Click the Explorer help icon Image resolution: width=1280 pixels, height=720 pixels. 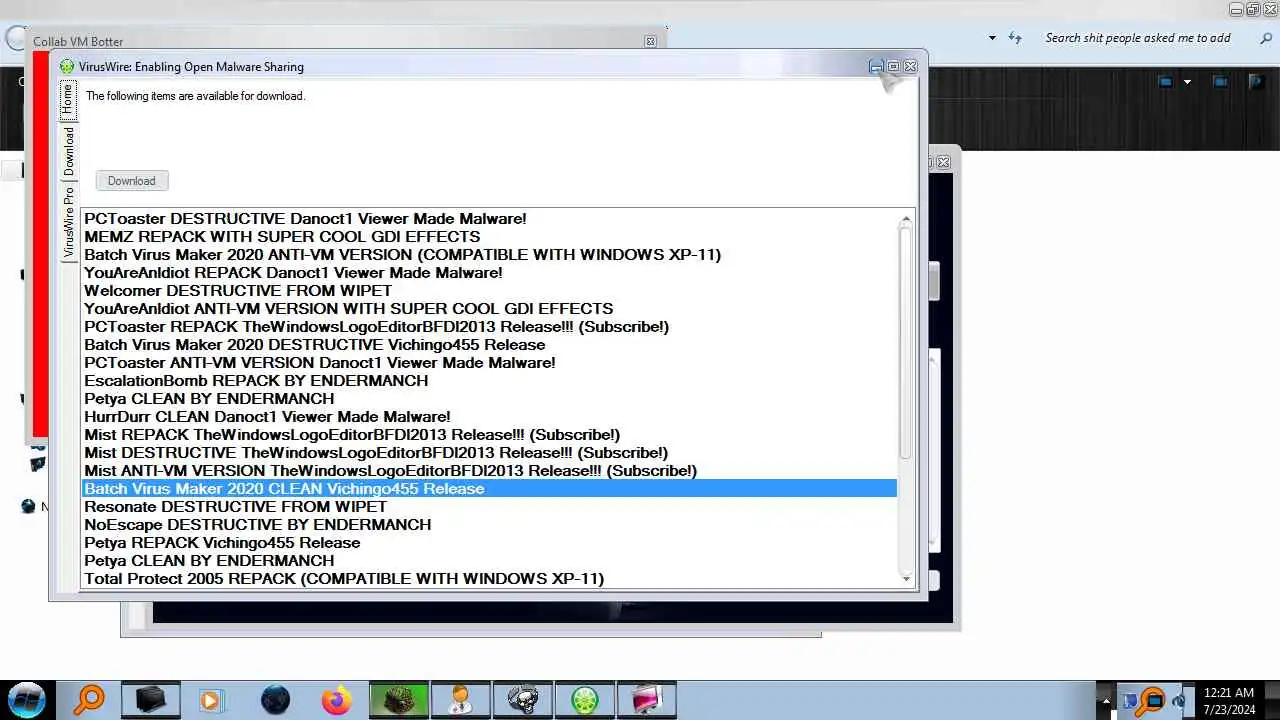[x=1257, y=82]
